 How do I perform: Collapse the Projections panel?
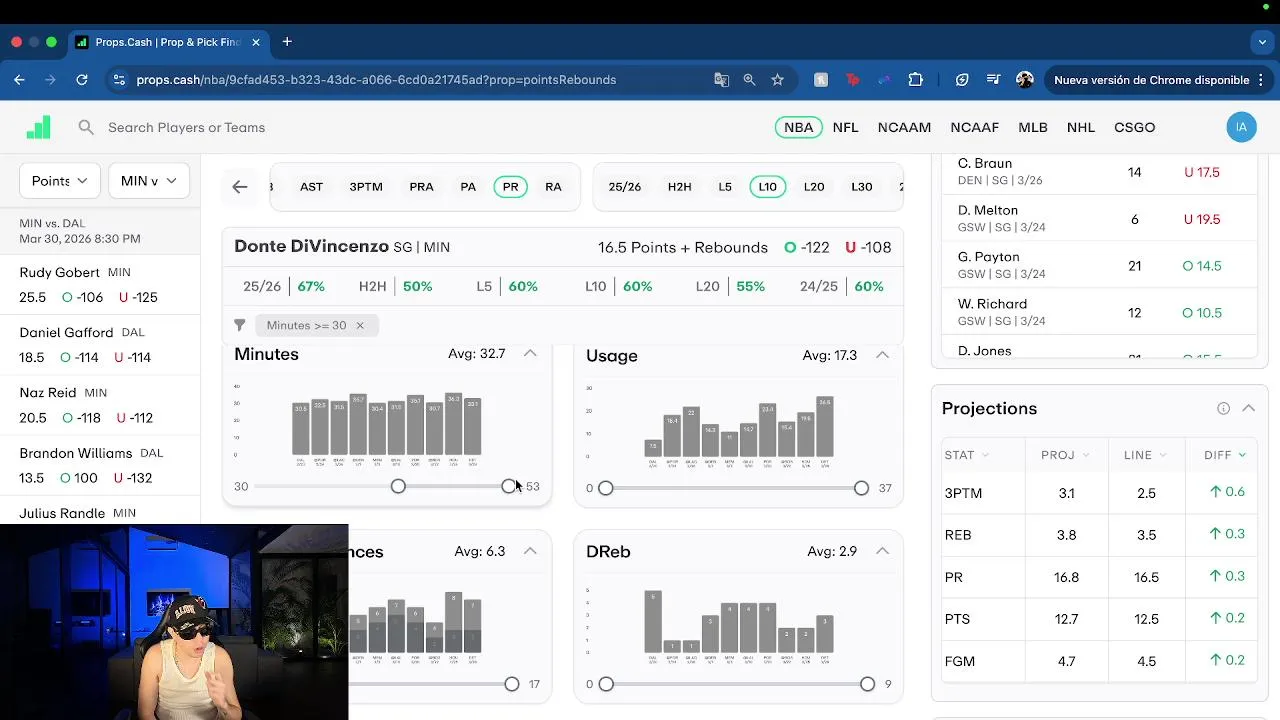1248,408
